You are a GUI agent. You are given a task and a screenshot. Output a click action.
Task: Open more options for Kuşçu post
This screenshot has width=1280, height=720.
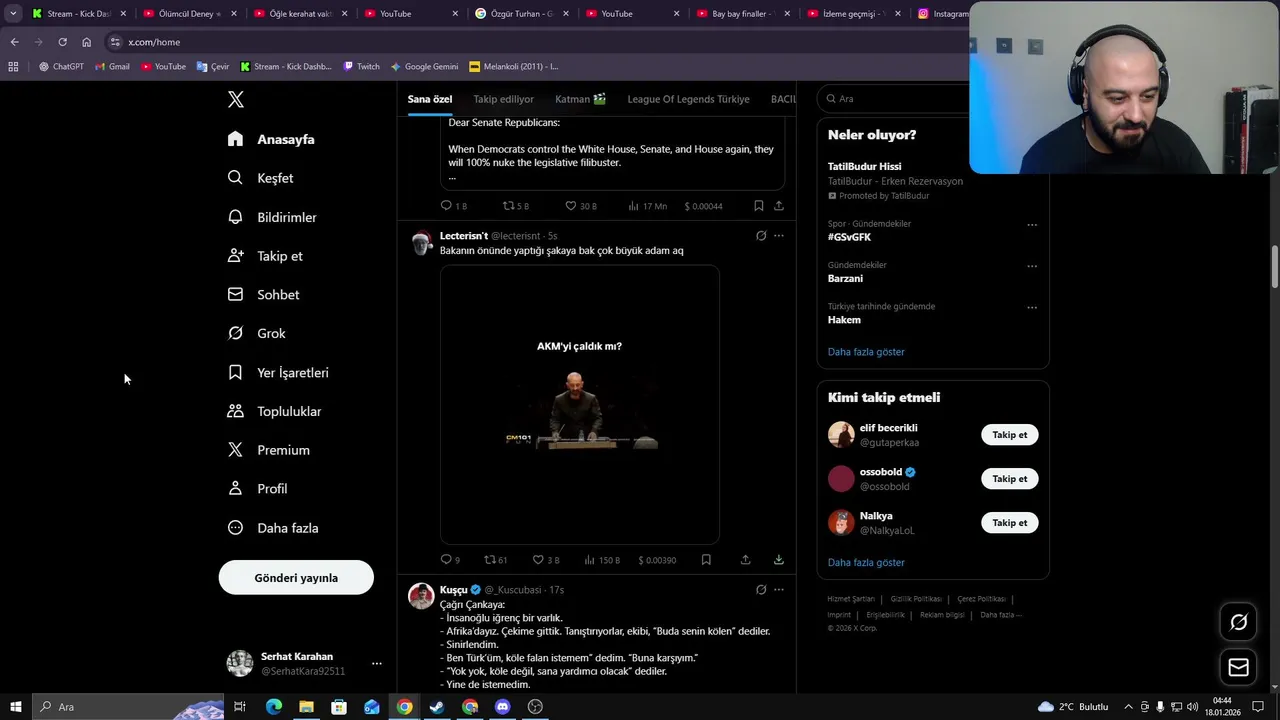pos(779,590)
